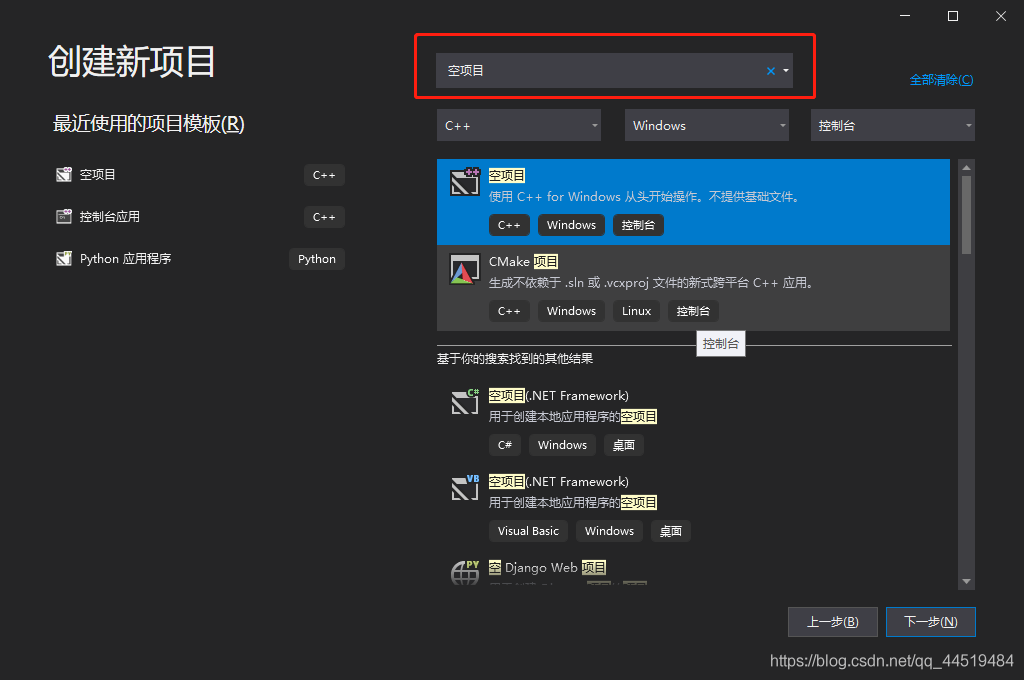Viewport: 1024px width, 680px height.
Task: Click the template list scrollbar down arrow
Action: point(967,581)
